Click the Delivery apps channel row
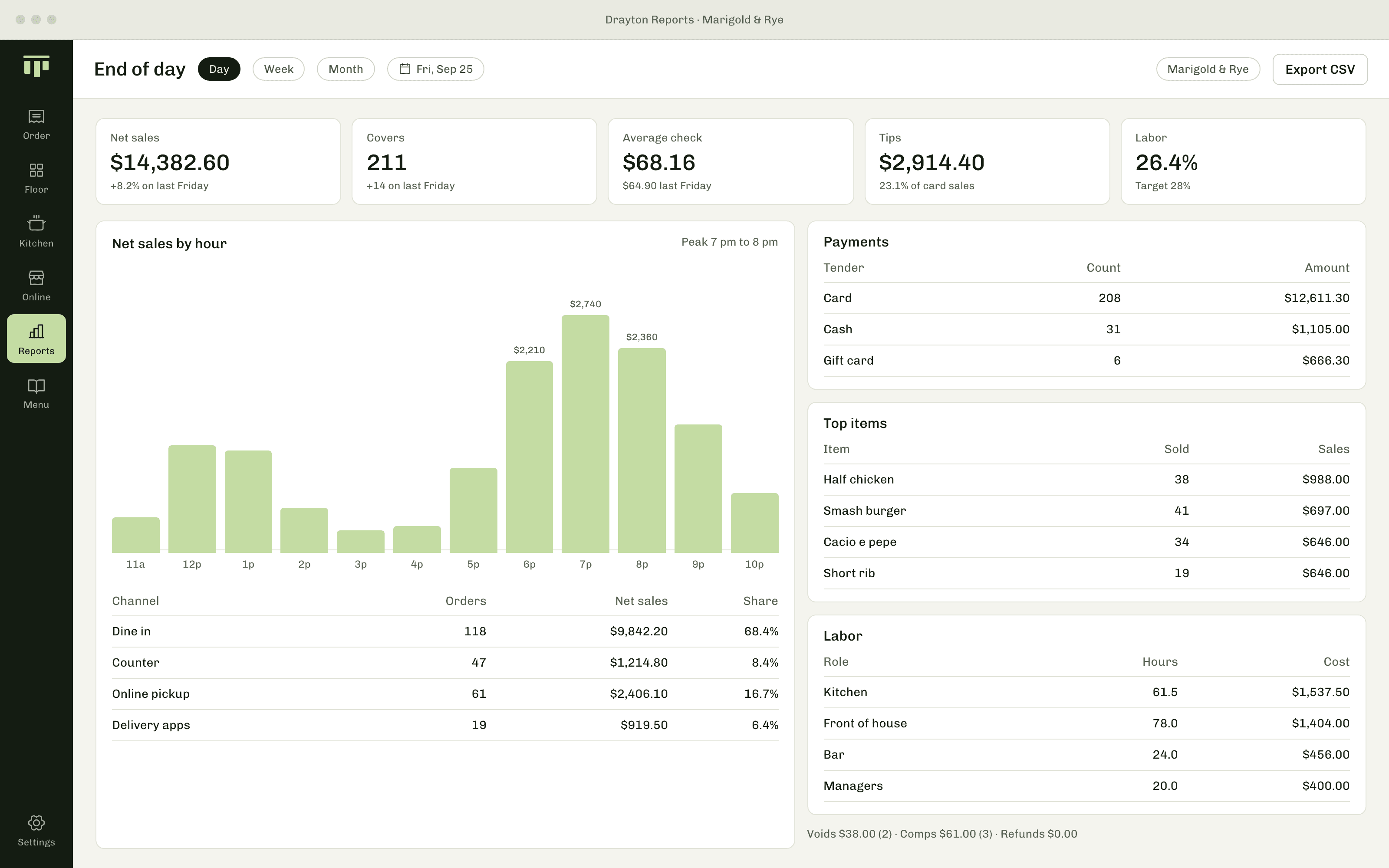Screen dimensions: 1389x868 445,725
